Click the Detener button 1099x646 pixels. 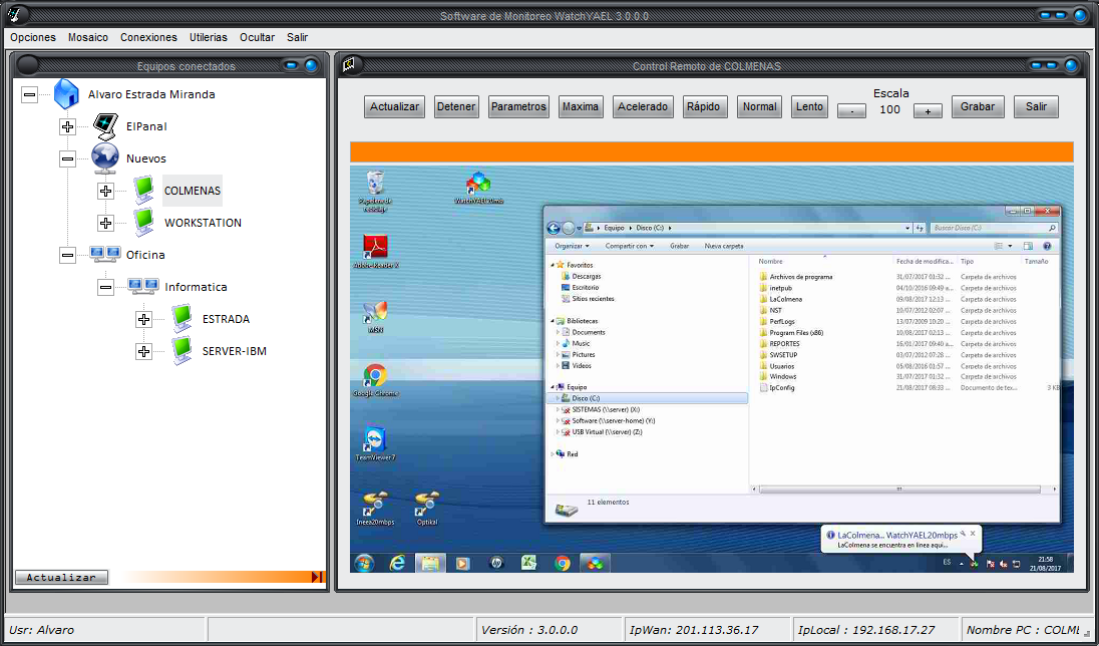click(x=456, y=107)
